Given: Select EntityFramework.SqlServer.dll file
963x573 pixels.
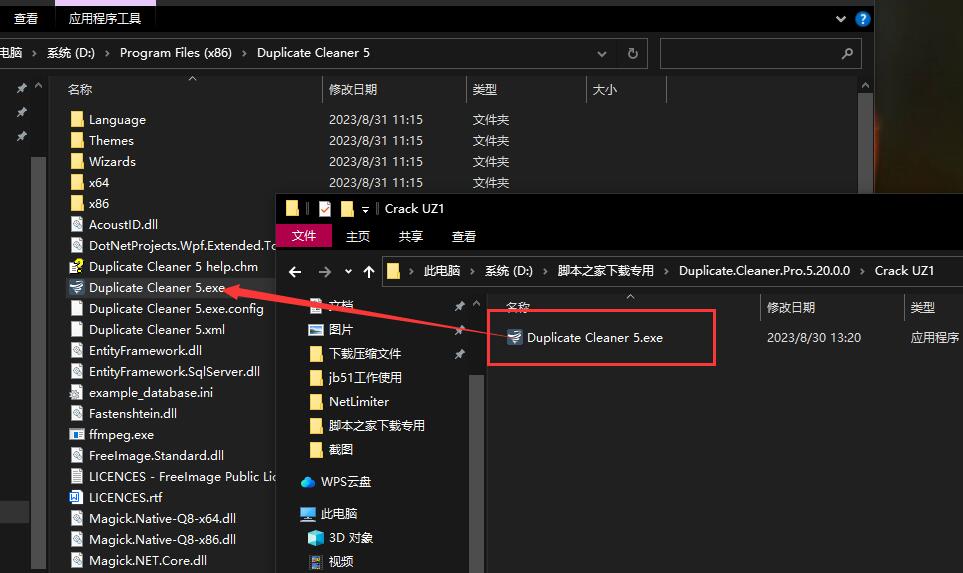Looking at the screenshot, I should (x=174, y=371).
